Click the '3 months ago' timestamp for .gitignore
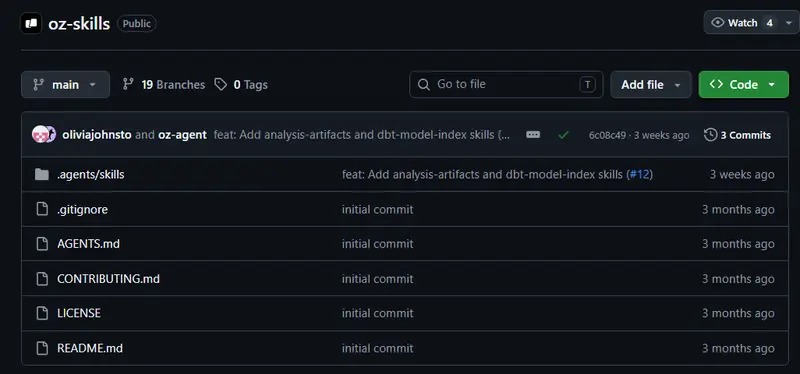800x374 pixels. click(x=738, y=210)
